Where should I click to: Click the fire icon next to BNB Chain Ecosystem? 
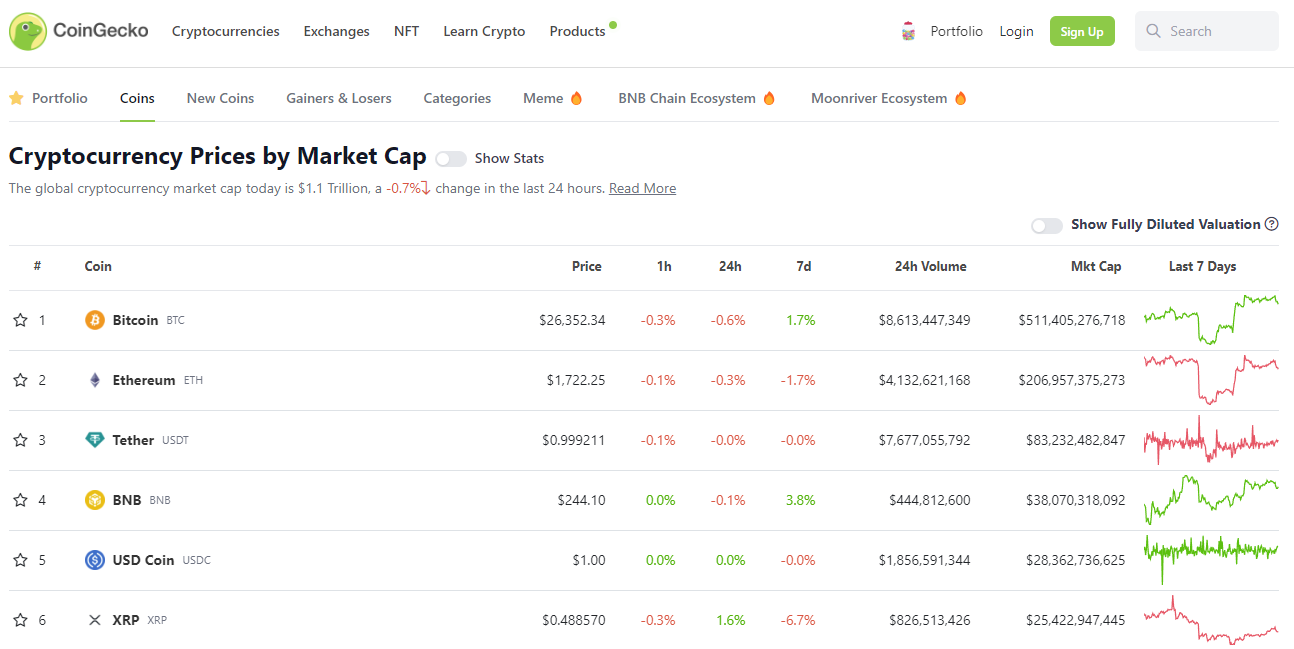(x=769, y=98)
